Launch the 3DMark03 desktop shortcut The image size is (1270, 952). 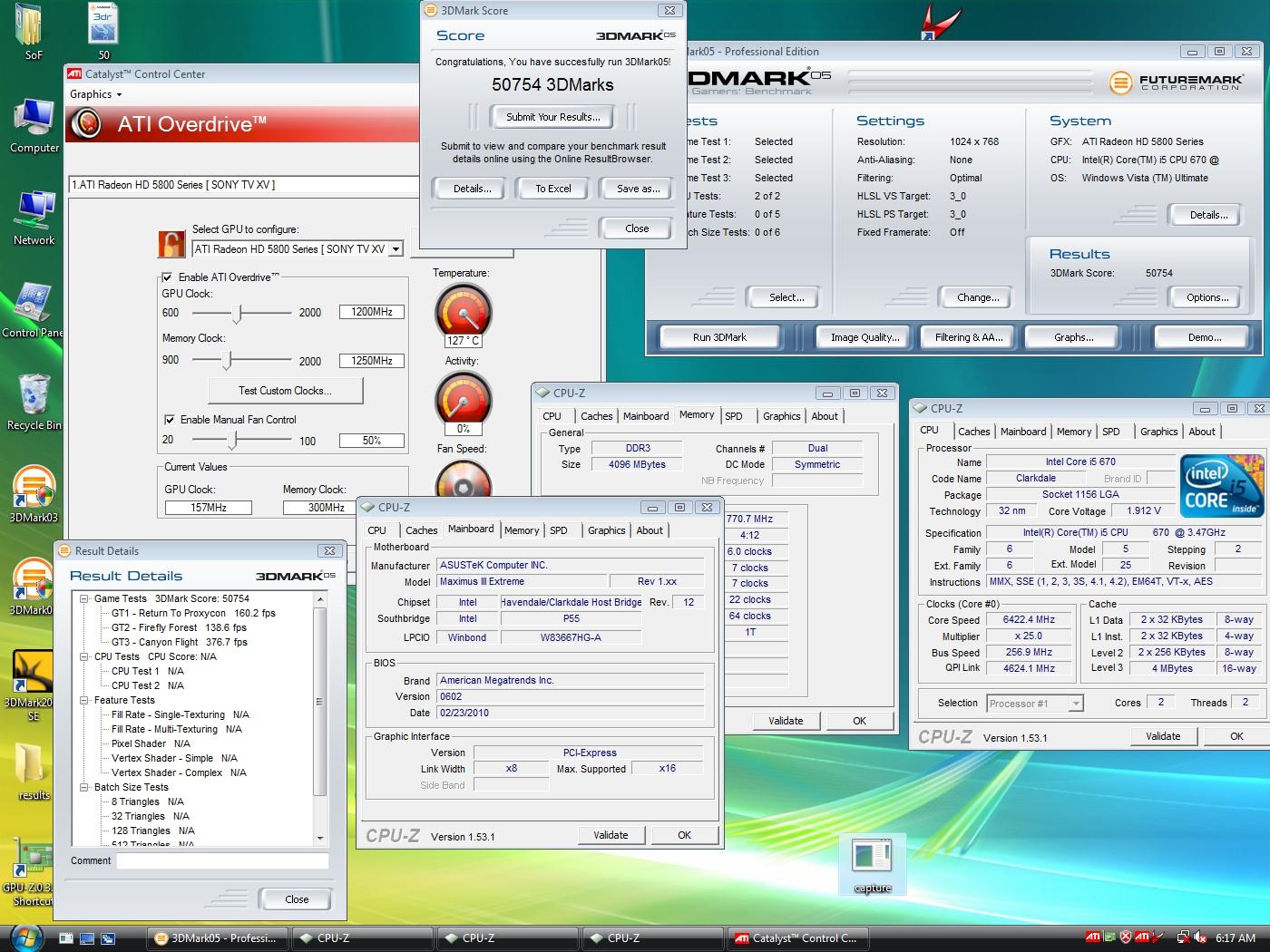(x=33, y=495)
